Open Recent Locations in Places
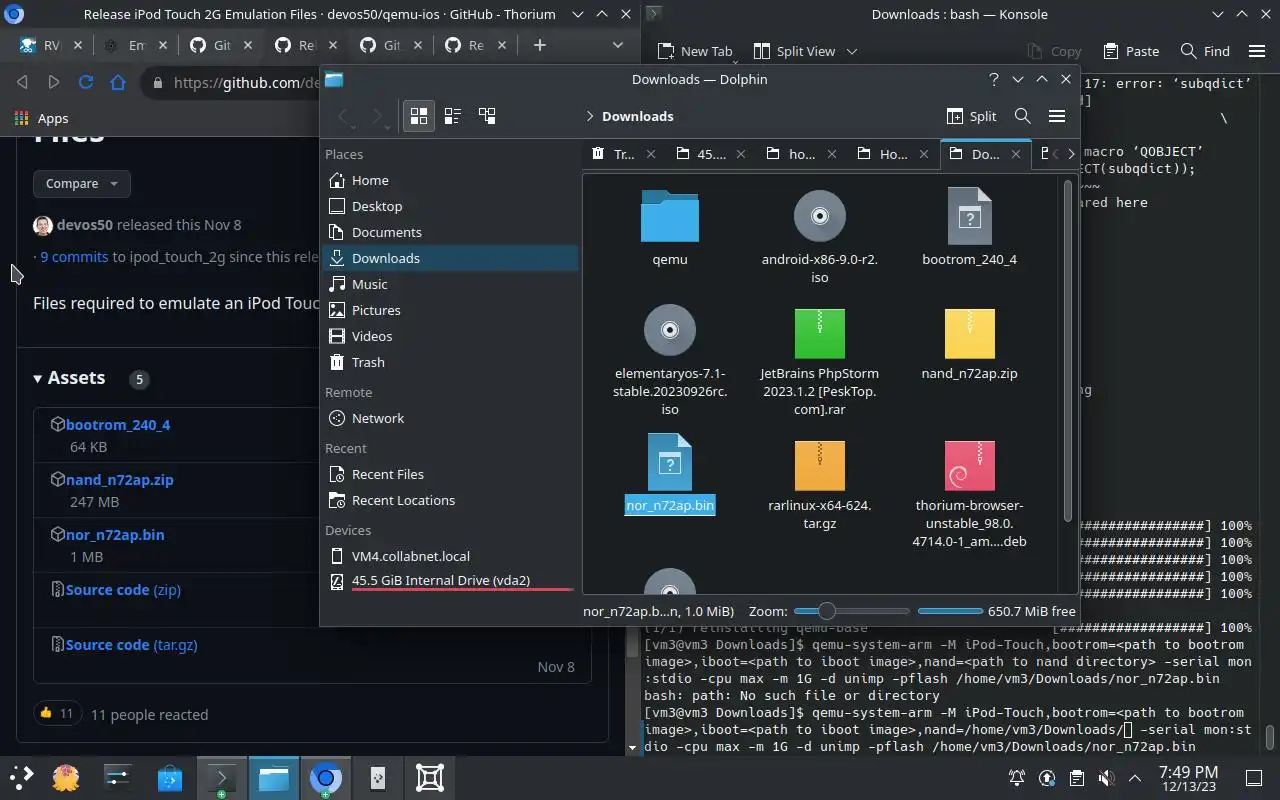 [450, 500]
